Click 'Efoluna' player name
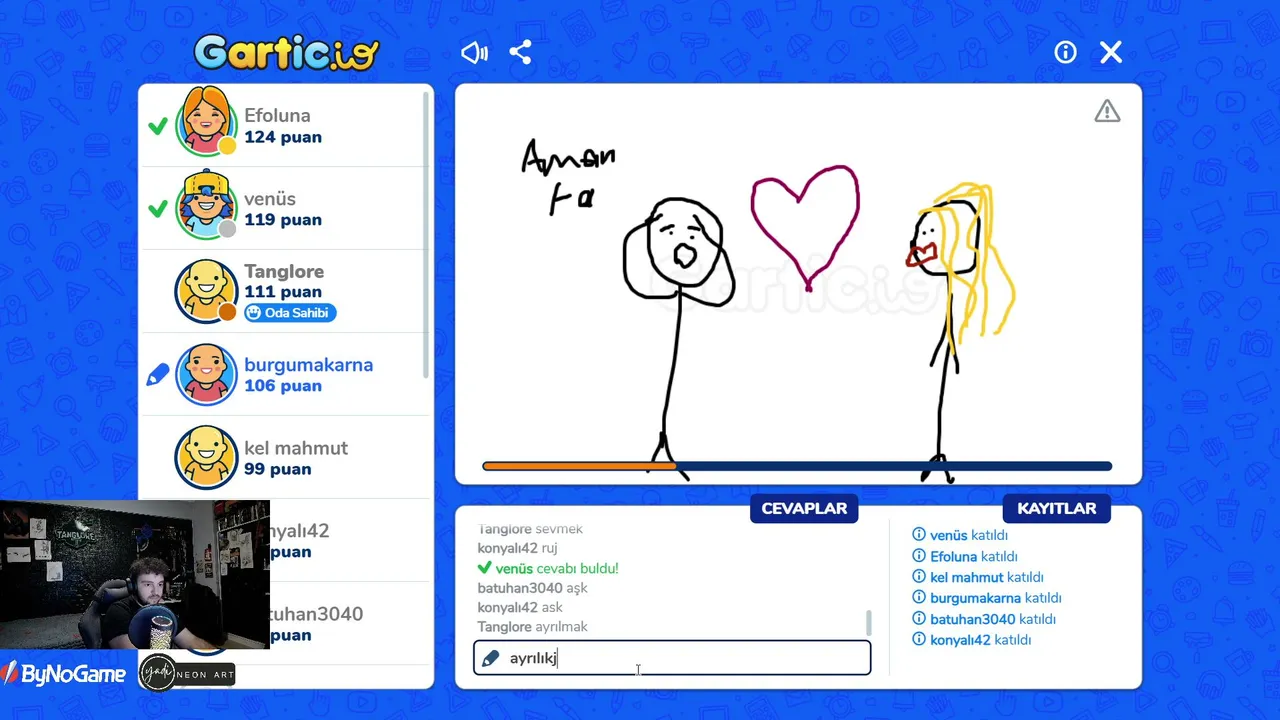 (x=277, y=116)
